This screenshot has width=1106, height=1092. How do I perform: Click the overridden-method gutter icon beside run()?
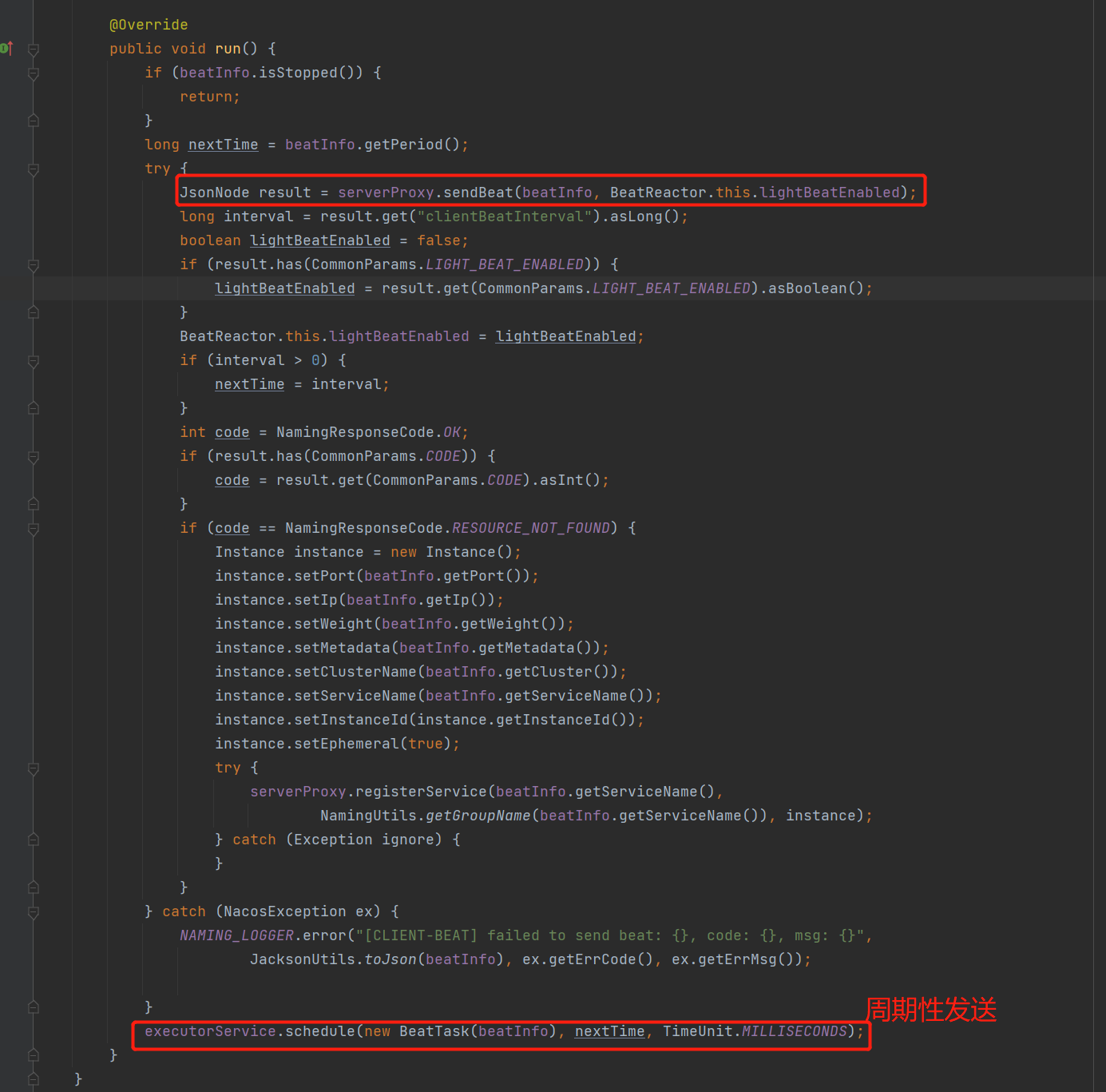tap(6, 49)
